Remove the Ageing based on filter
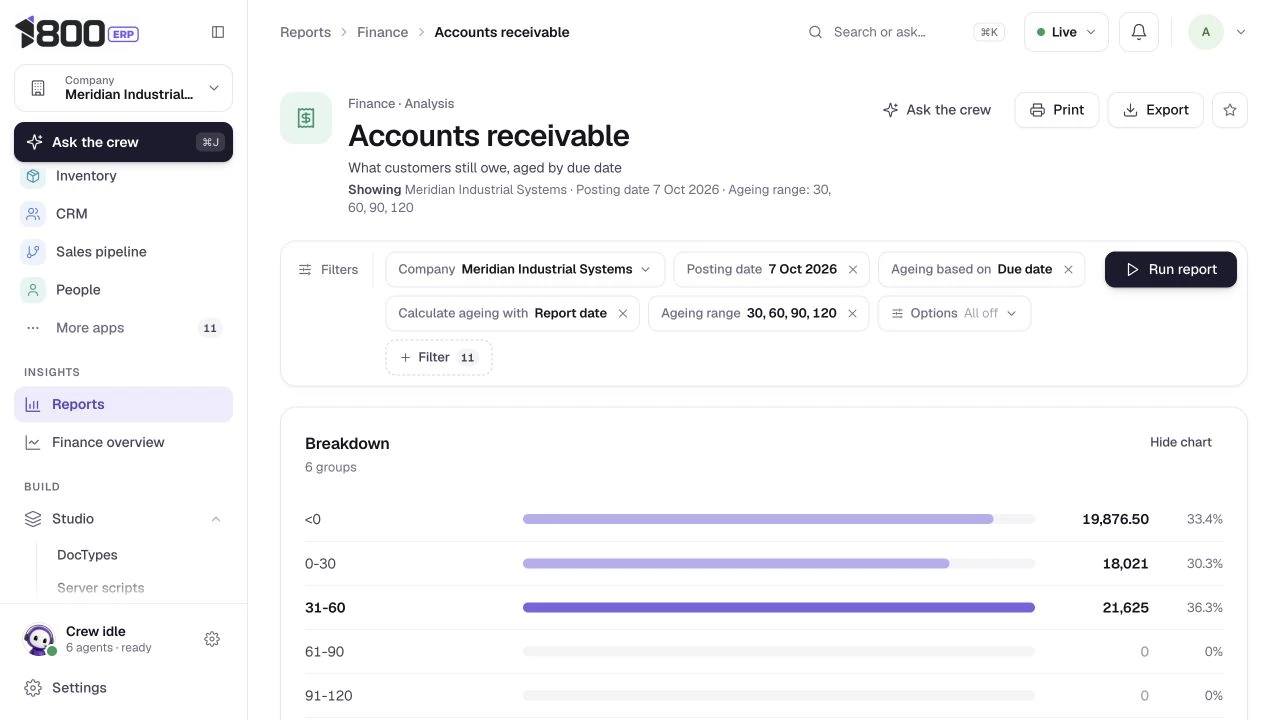Image resolution: width=1280 pixels, height=720 pixels. click(1068, 269)
